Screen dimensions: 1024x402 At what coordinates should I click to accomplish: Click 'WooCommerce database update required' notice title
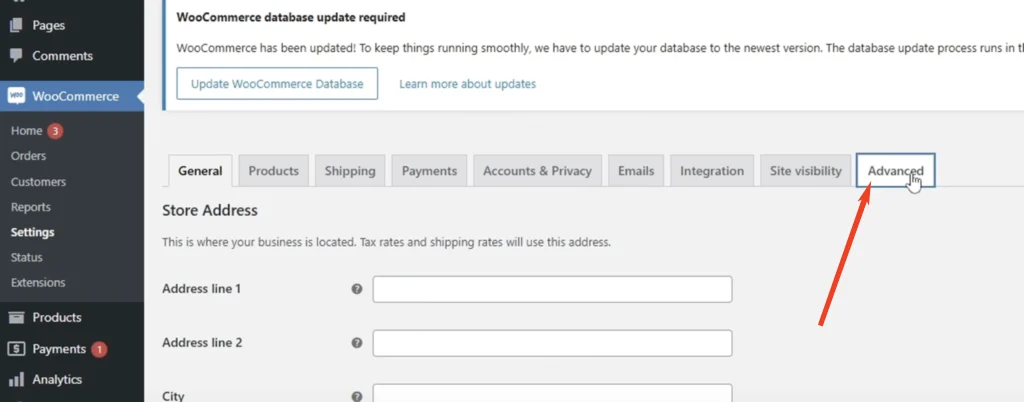[x=291, y=18]
